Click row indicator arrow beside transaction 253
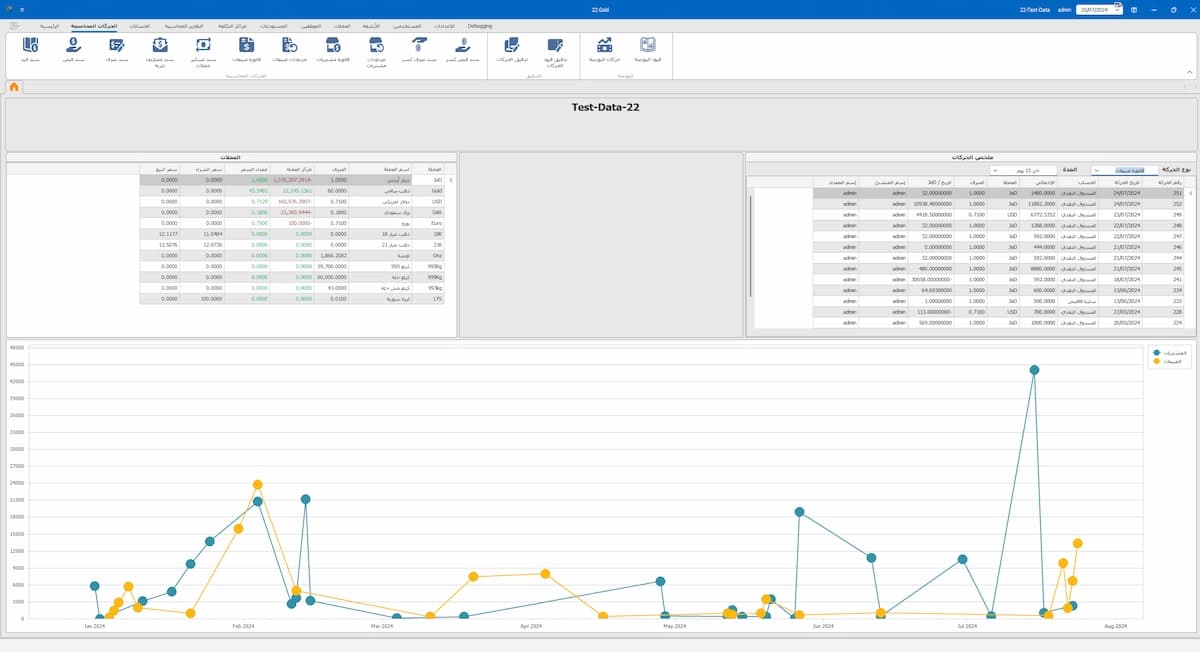1200x652 pixels. 1190,192
